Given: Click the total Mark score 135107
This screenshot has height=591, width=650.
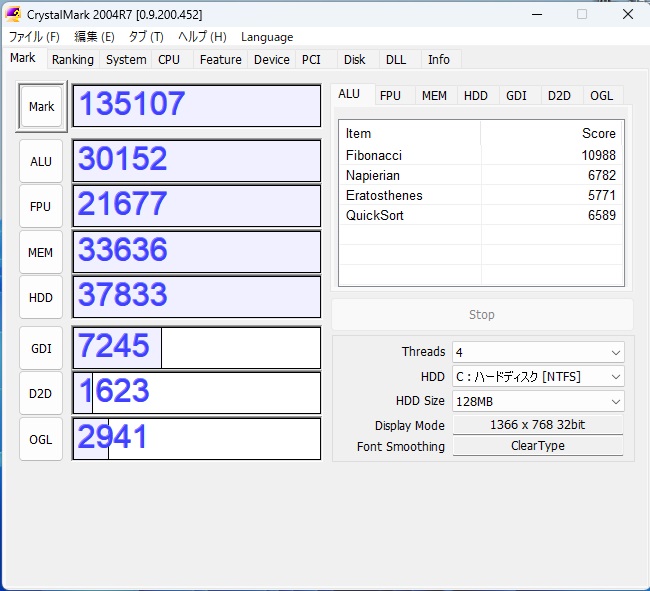Looking at the screenshot, I should click(x=196, y=106).
